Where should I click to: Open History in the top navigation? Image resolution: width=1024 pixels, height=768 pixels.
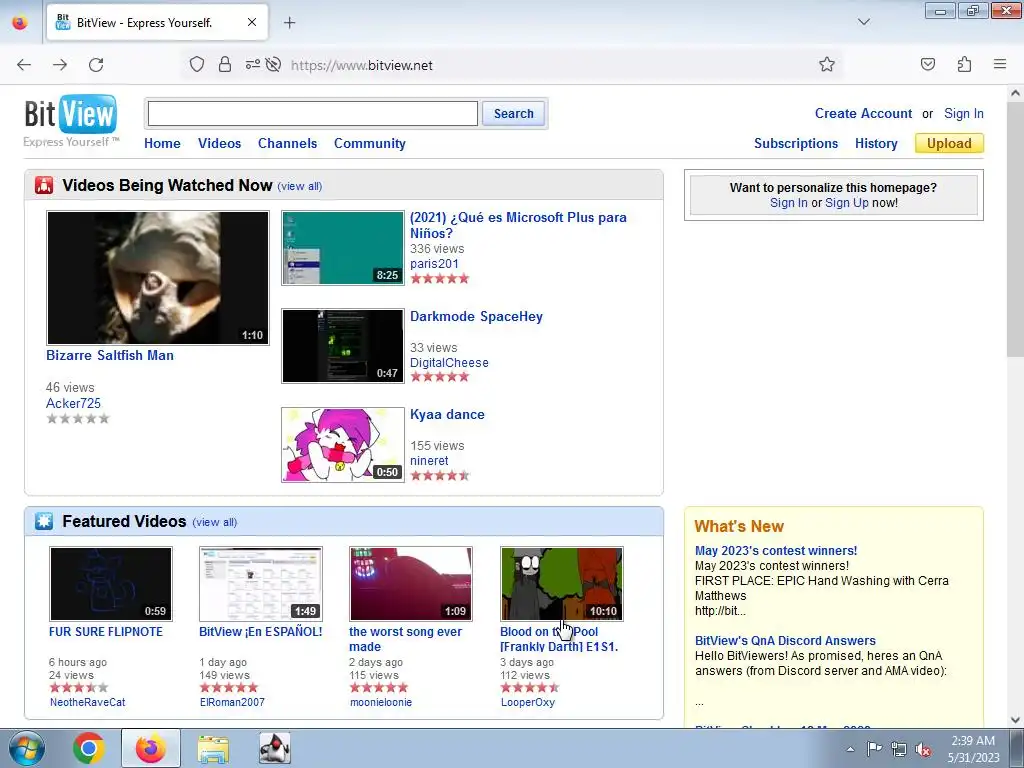[x=876, y=143]
